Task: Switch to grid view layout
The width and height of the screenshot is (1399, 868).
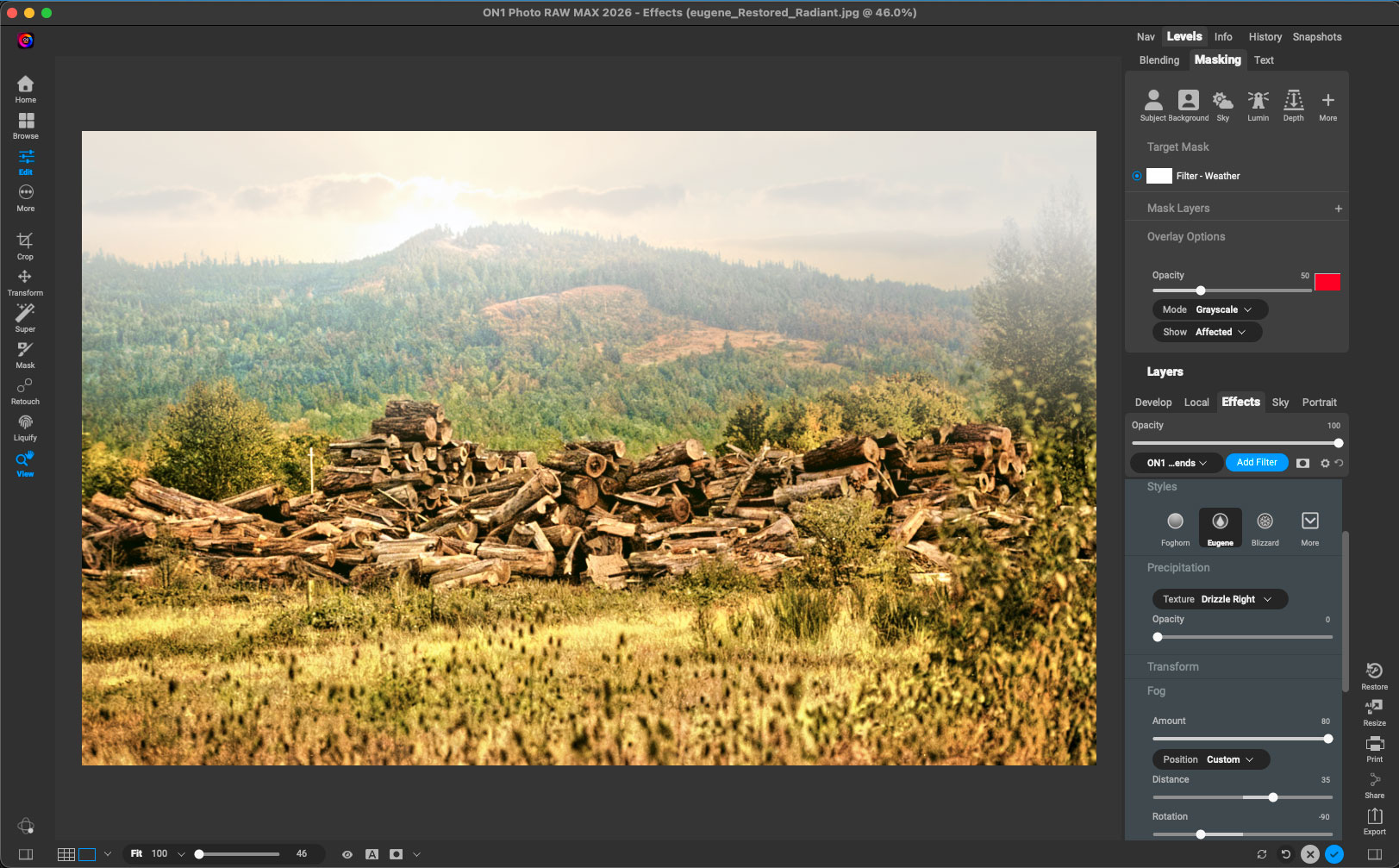Action: pyautogui.click(x=66, y=854)
